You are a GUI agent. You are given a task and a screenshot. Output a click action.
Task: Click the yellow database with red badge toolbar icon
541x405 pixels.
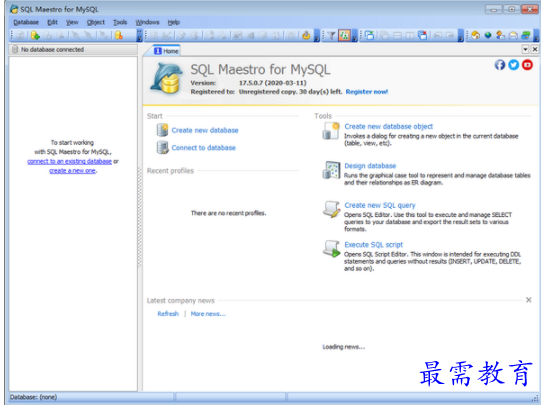click(x=119, y=35)
